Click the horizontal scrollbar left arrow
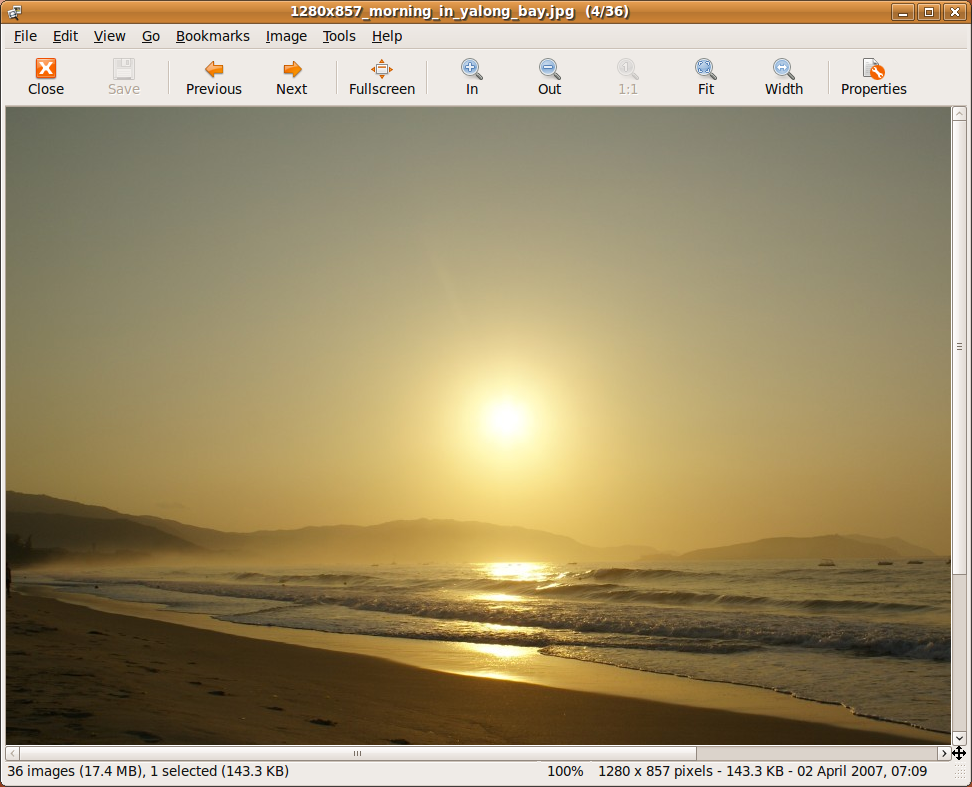The height and width of the screenshot is (787, 972). click(x=12, y=754)
